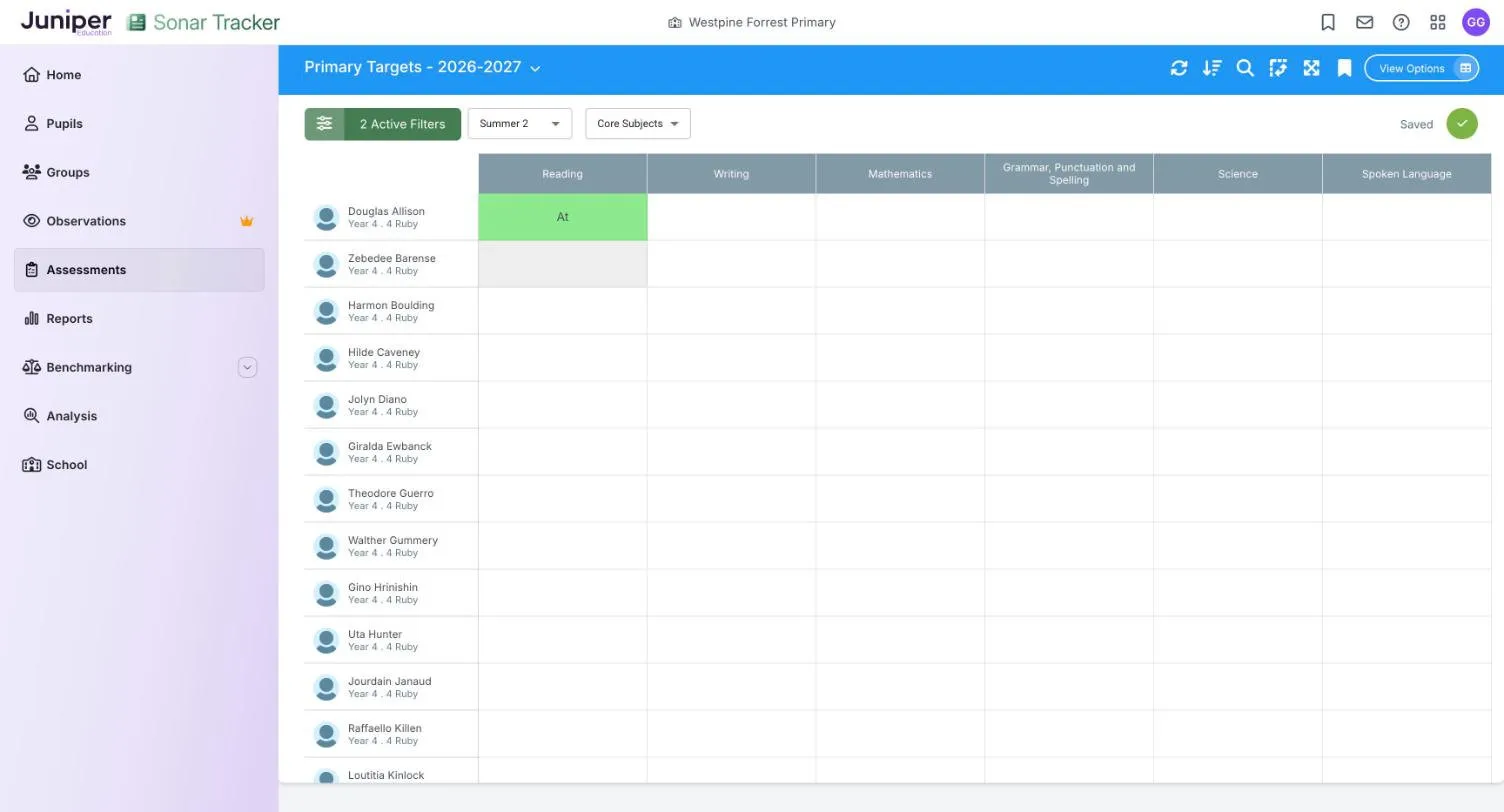The height and width of the screenshot is (812, 1504).
Task: Click pupil name Jourdain Janaud
Action: pyautogui.click(x=390, y=682)
